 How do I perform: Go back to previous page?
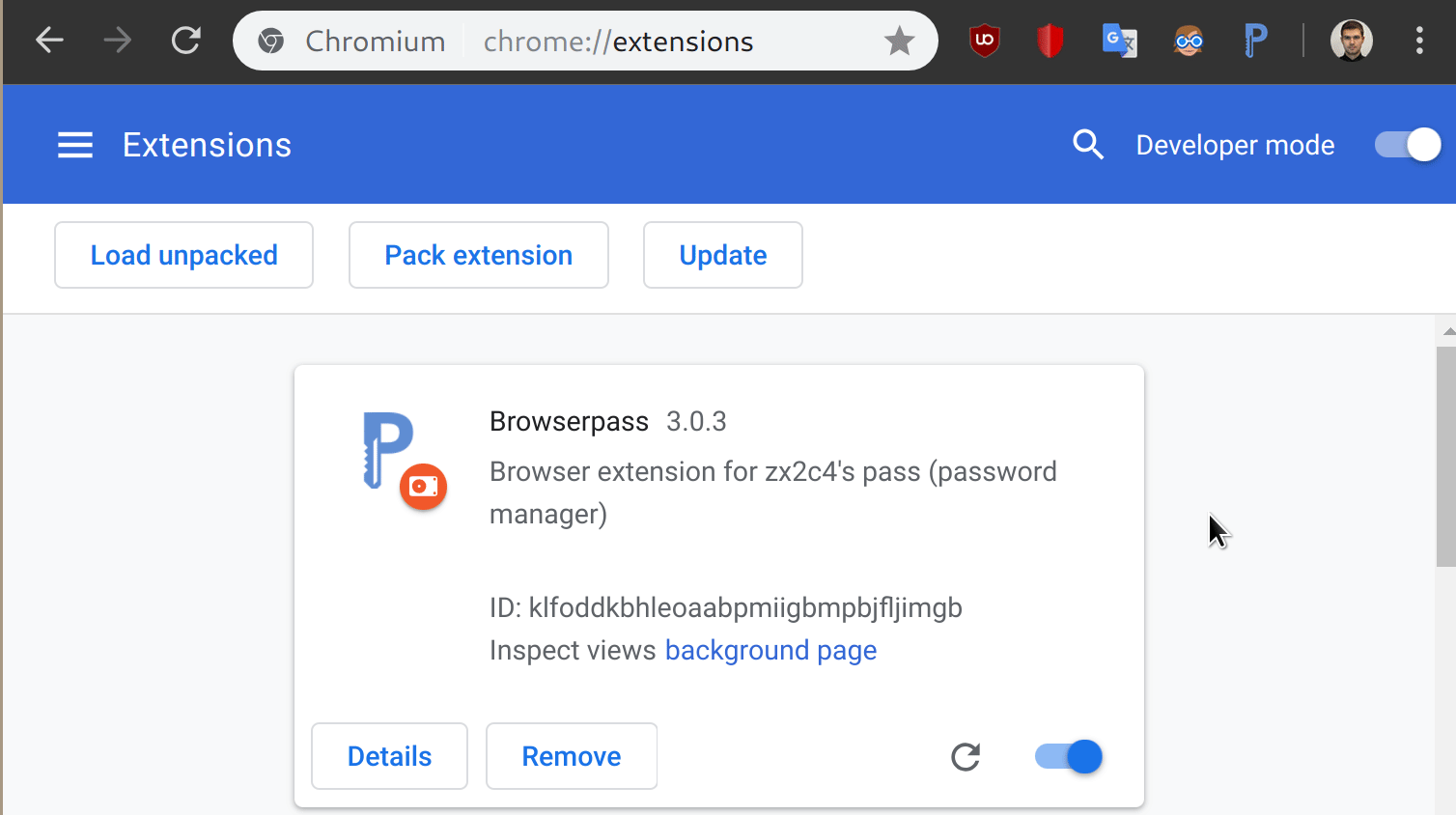click(x=49, y=41)
